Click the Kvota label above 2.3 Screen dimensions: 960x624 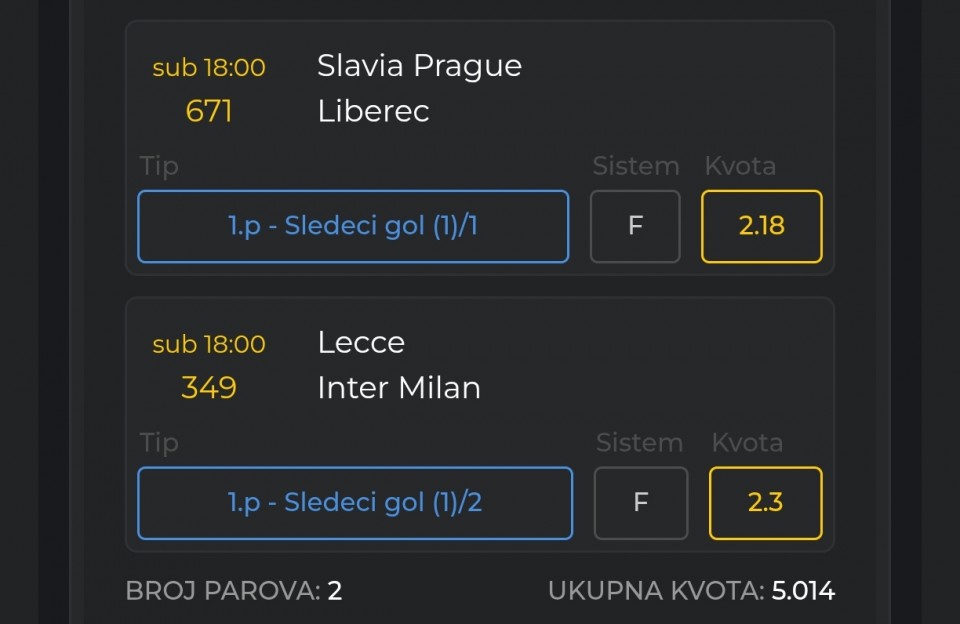click(747, 442)
